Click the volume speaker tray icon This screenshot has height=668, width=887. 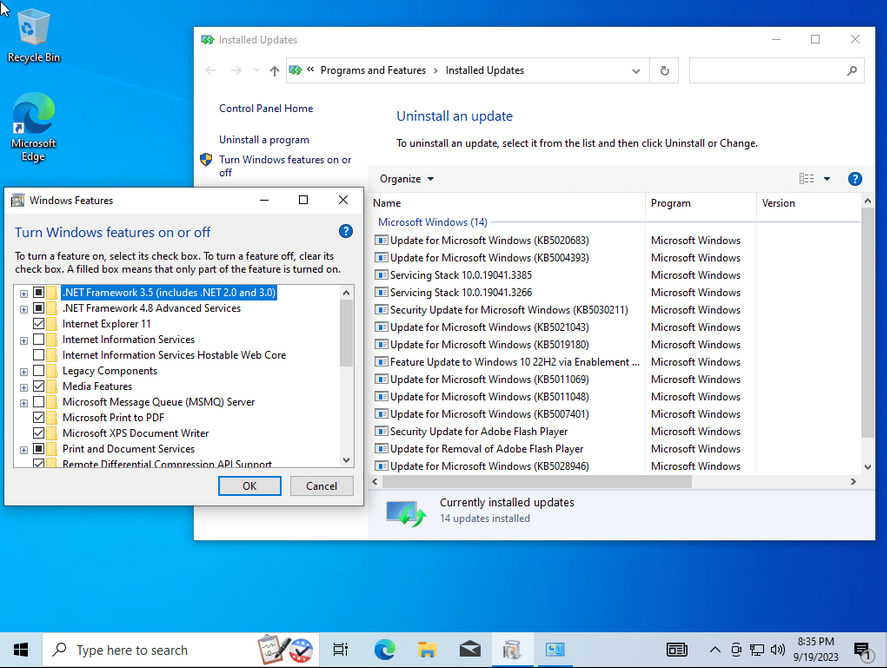pos(778,650)
